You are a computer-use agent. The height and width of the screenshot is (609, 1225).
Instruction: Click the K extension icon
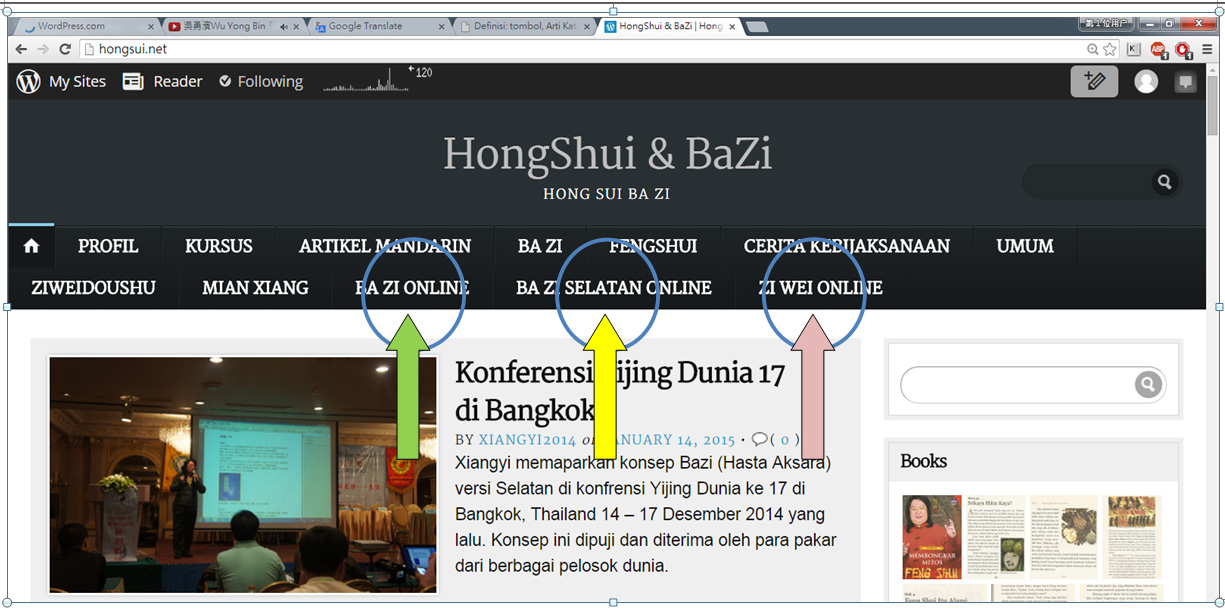coord(1133,48)
